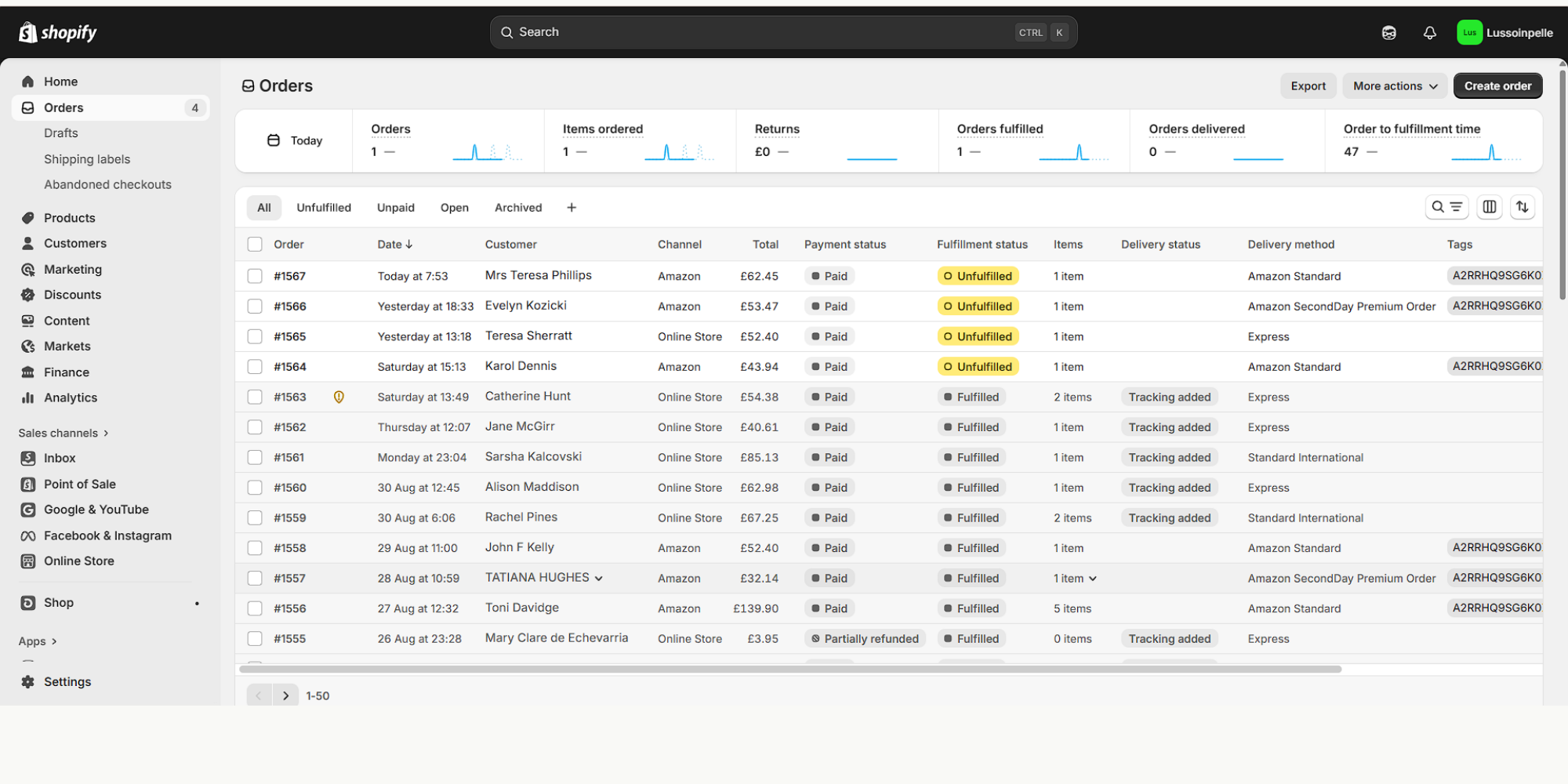
Task: Toggle the select-all orders header checkbox
Action: [x=255, y=245]
